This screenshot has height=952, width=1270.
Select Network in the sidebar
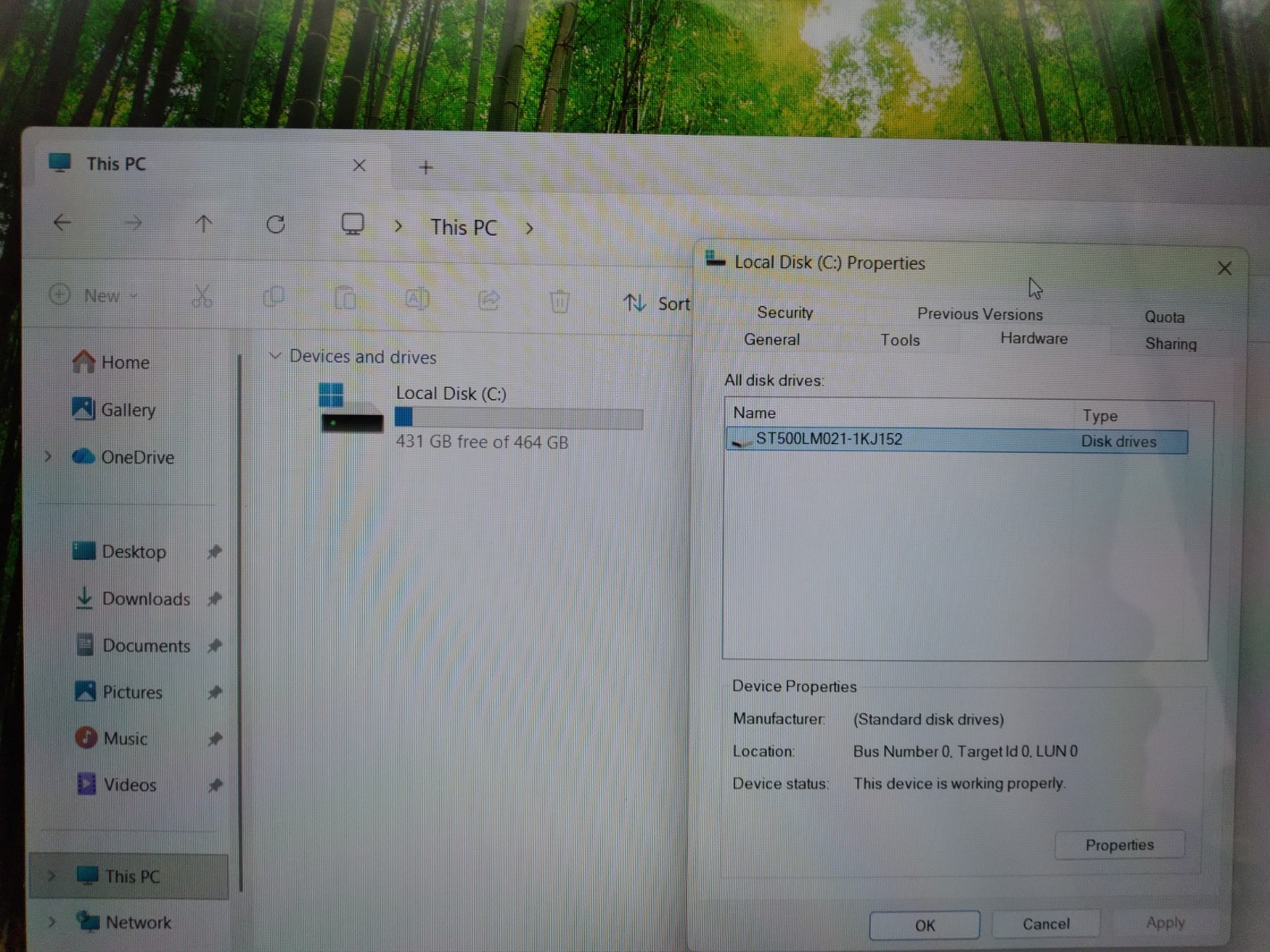click(x=124, y=922)
